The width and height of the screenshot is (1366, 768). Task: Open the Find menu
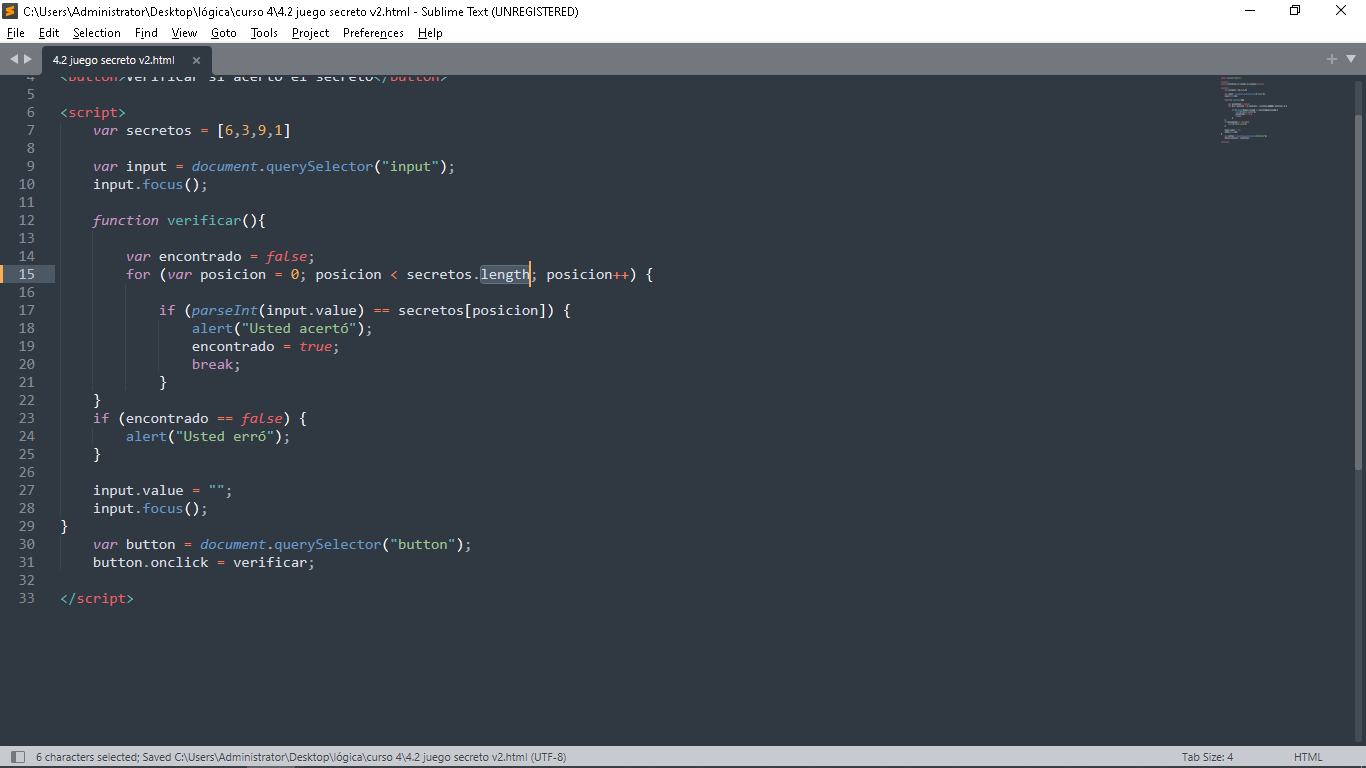pyautogui.click(x=147, y=33)
